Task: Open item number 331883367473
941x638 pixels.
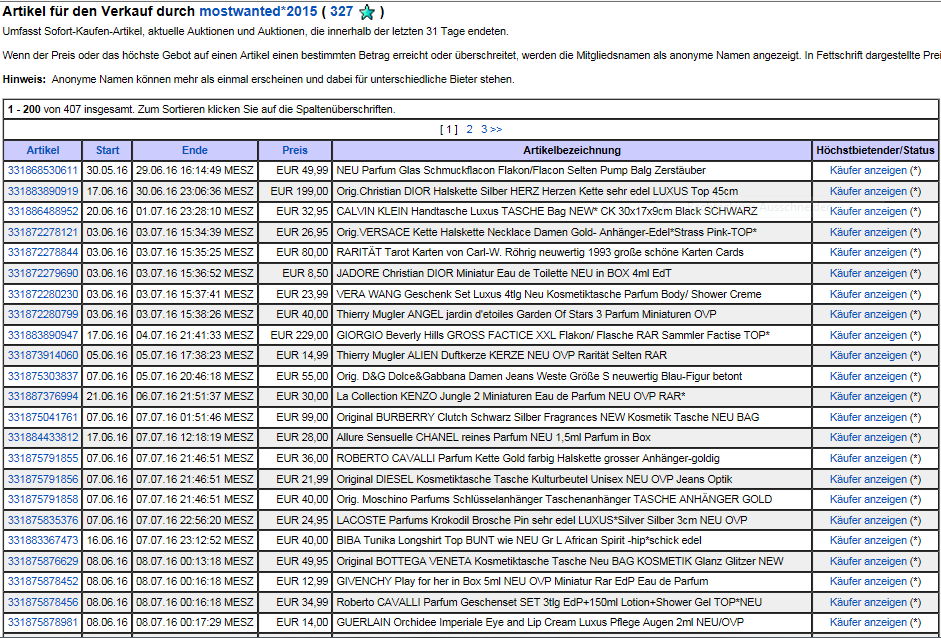Action: tap(43, 540)
